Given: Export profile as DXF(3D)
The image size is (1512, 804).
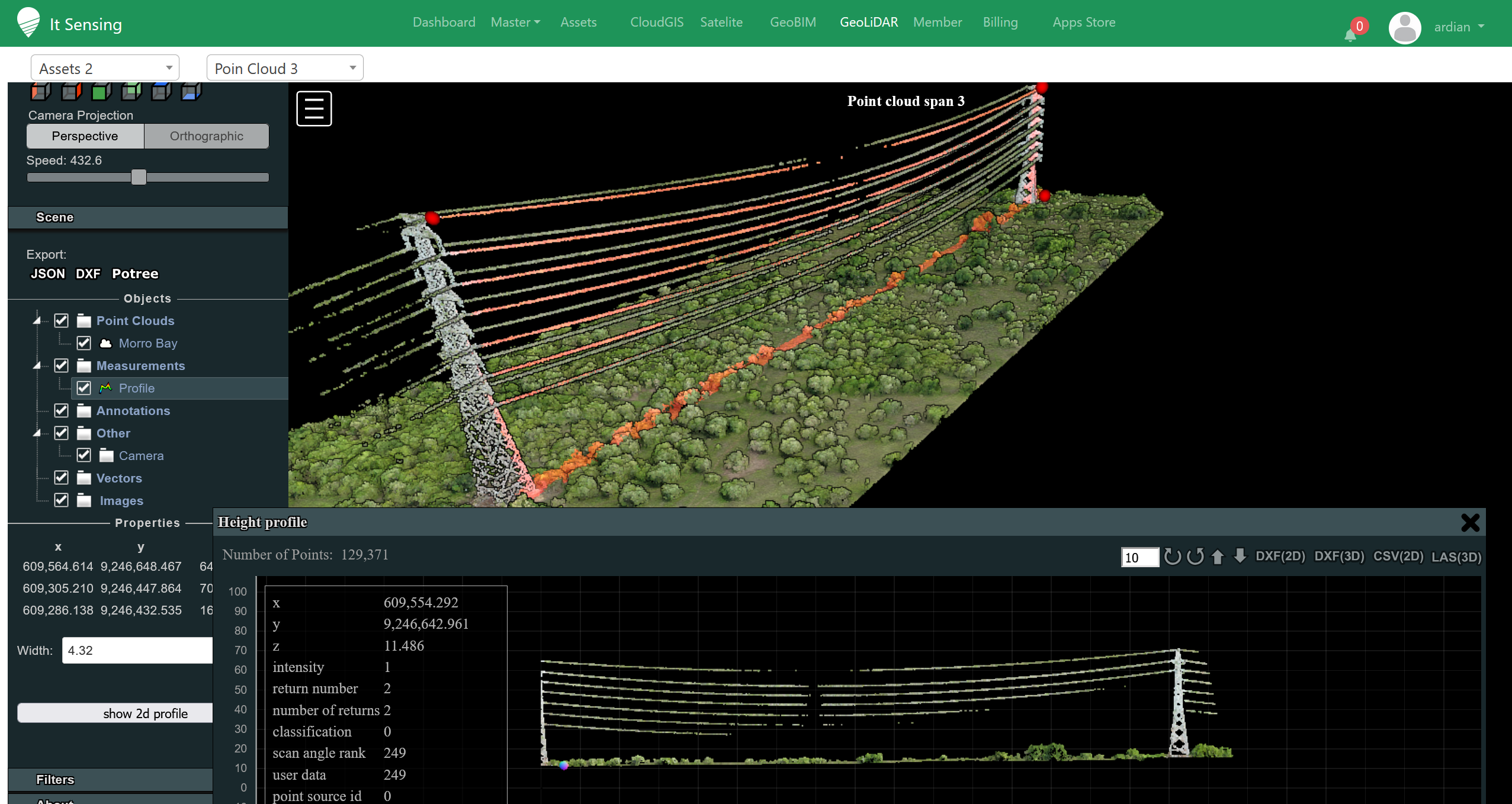Looking at the screenshot, I should (1338, 557).
